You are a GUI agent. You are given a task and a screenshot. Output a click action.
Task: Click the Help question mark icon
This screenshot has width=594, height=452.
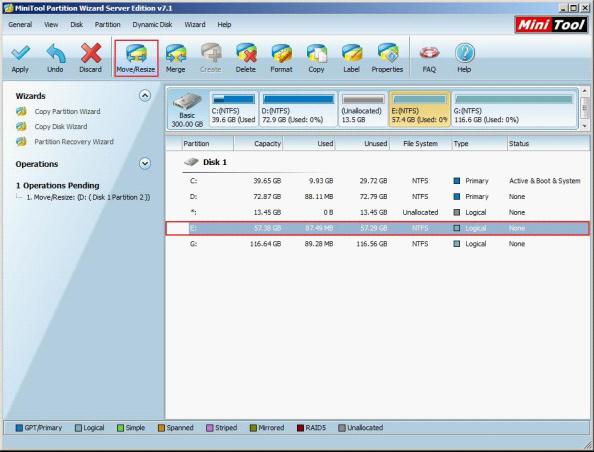(x=464, y=53)
